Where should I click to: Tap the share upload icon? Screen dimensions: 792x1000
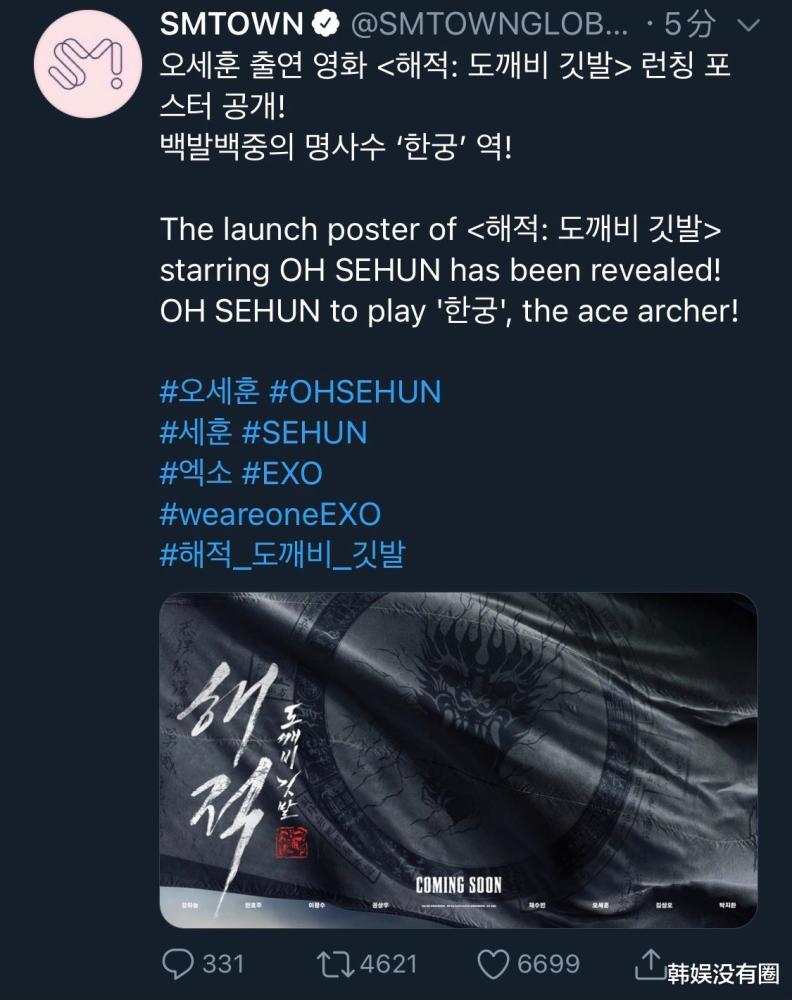tap(650, 963)
